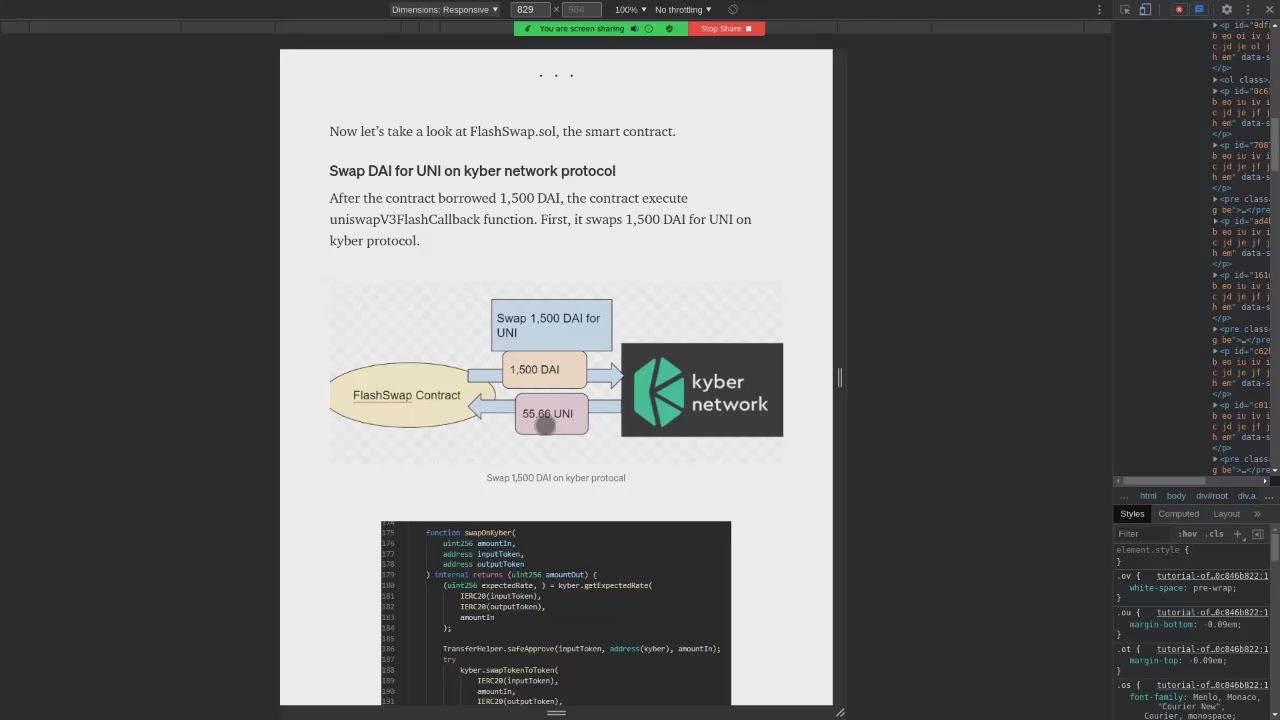Expand the p id="708" element node

point(1216,144)
